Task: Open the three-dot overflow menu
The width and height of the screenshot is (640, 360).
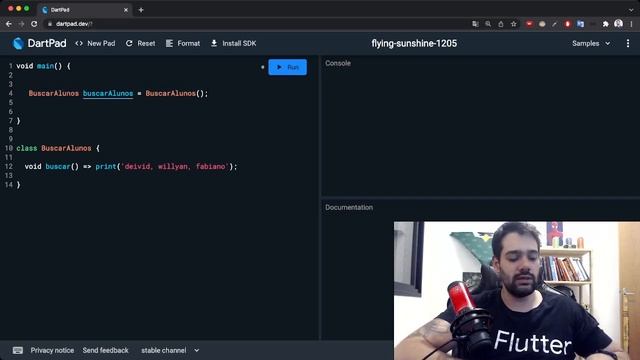Action: 628,43
